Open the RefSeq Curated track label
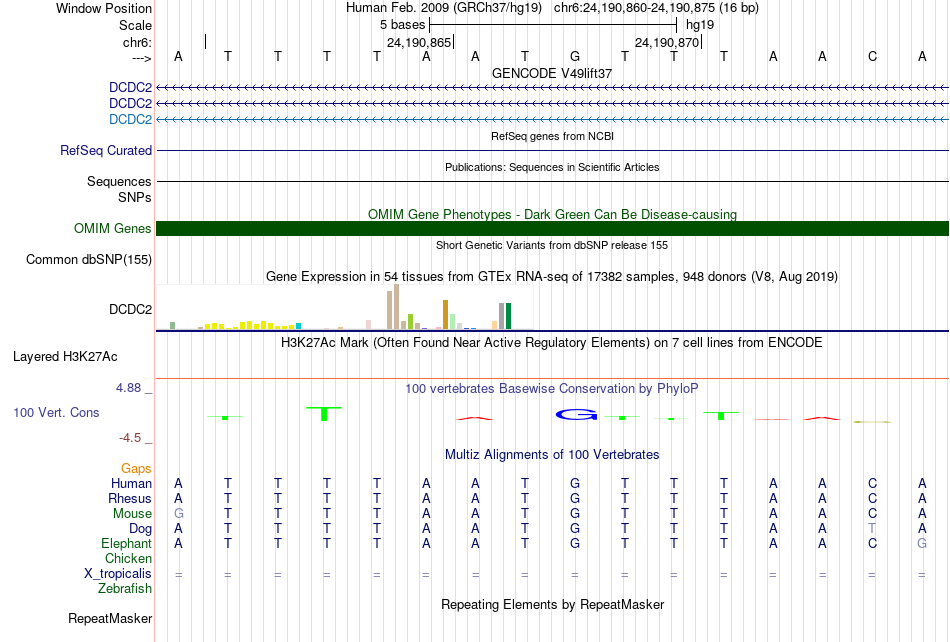Image resolution: width=950 pixels, height=642 pixels. (x=106, y=150)
